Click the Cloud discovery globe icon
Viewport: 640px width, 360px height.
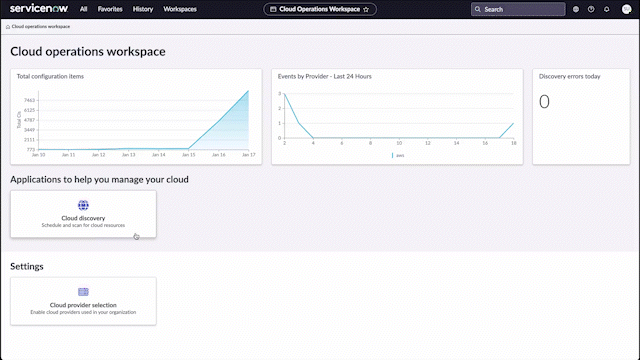click(83, 205)
